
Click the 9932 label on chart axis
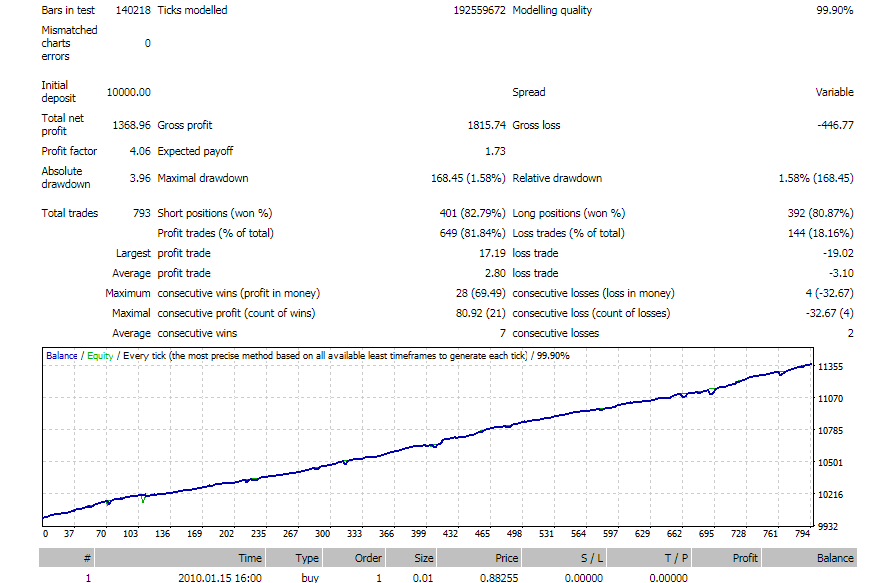(x=827, y=526)
